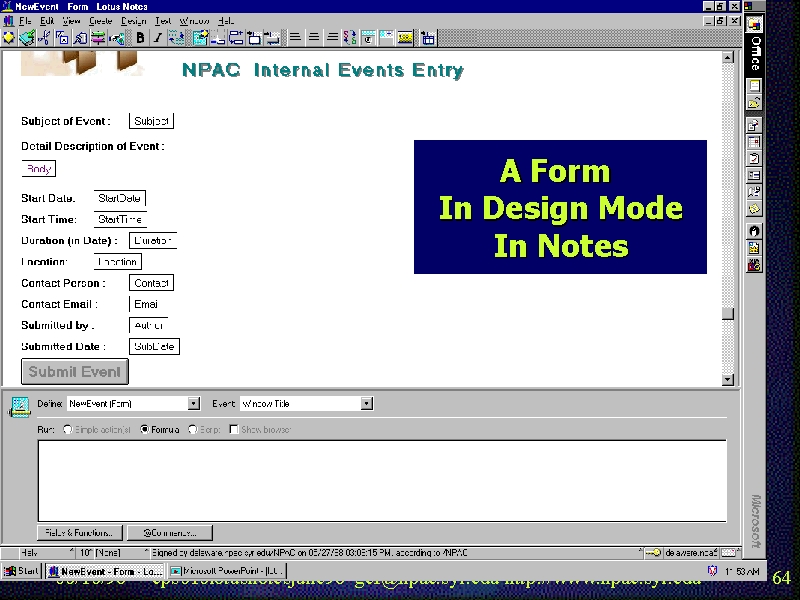Image resolution: width=800 pixels, height=600 pixels.
Task: Open the Window menu
Action: 194,21
